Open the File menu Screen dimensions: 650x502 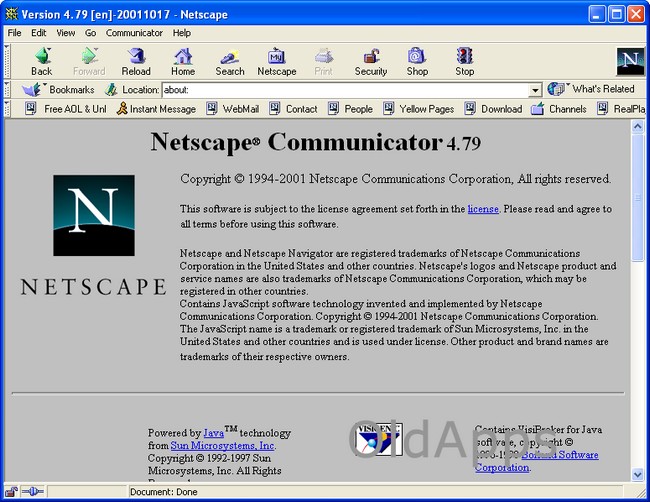(14, 33)
